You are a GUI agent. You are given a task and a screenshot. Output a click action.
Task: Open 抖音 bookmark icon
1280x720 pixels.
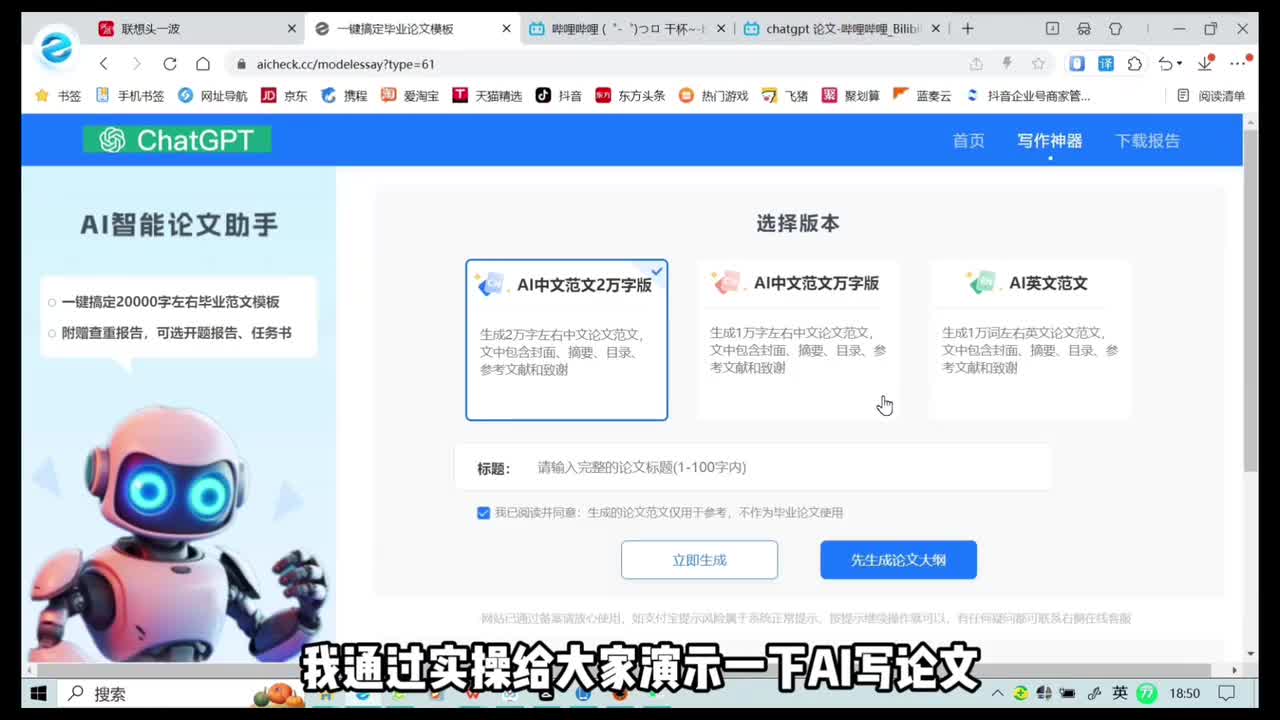point(543,96)
